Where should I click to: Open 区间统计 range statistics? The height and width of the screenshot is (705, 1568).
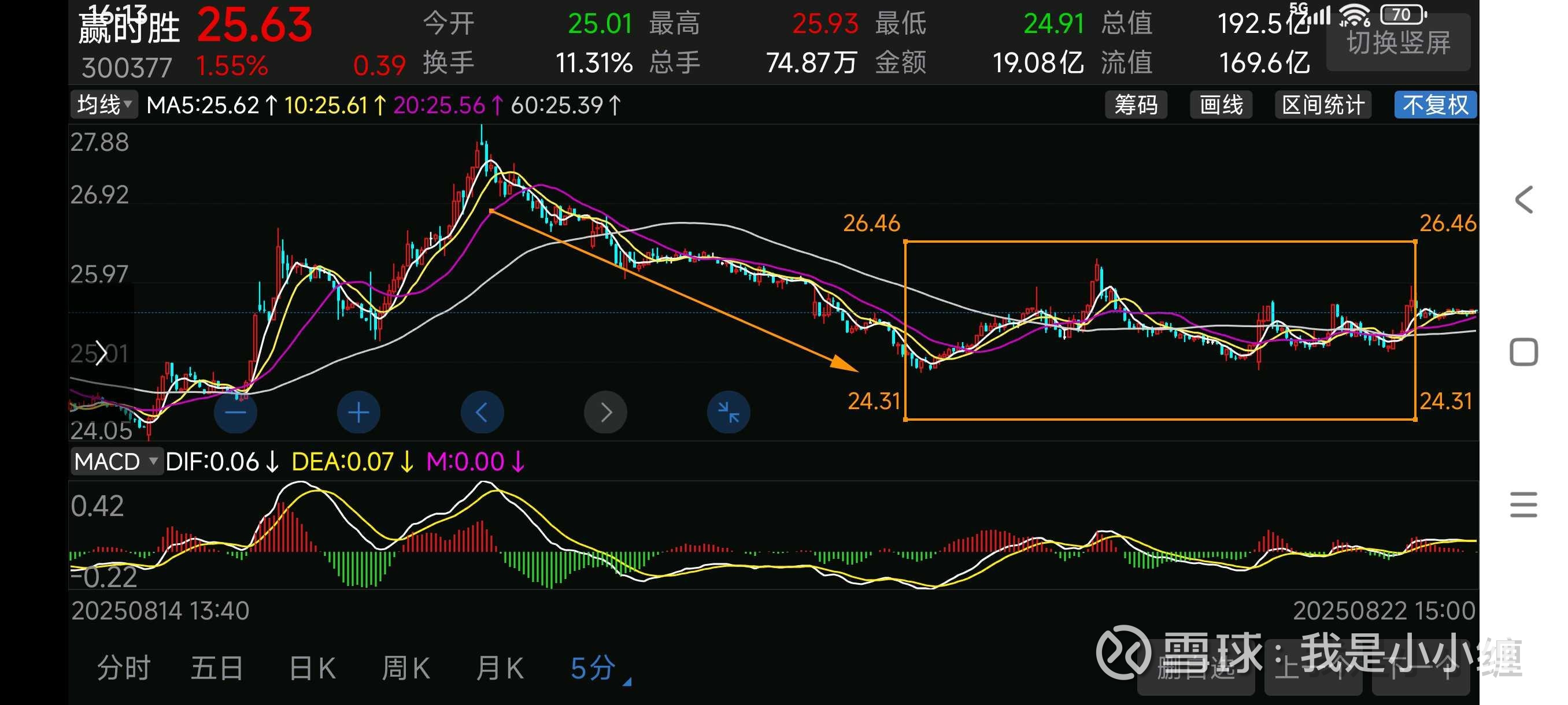tap(1323, 105)
